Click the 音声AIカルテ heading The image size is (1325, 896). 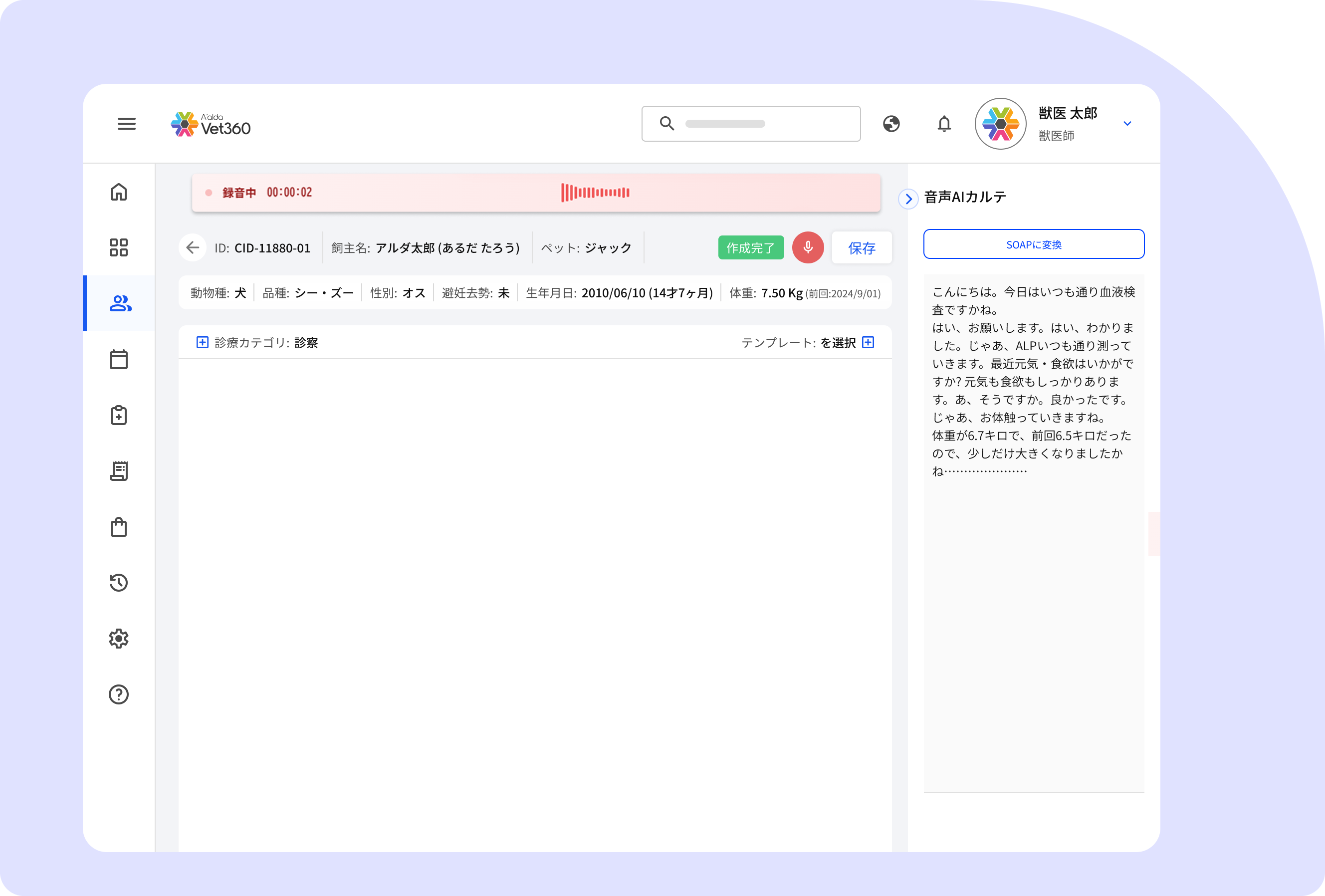point(965,197)
